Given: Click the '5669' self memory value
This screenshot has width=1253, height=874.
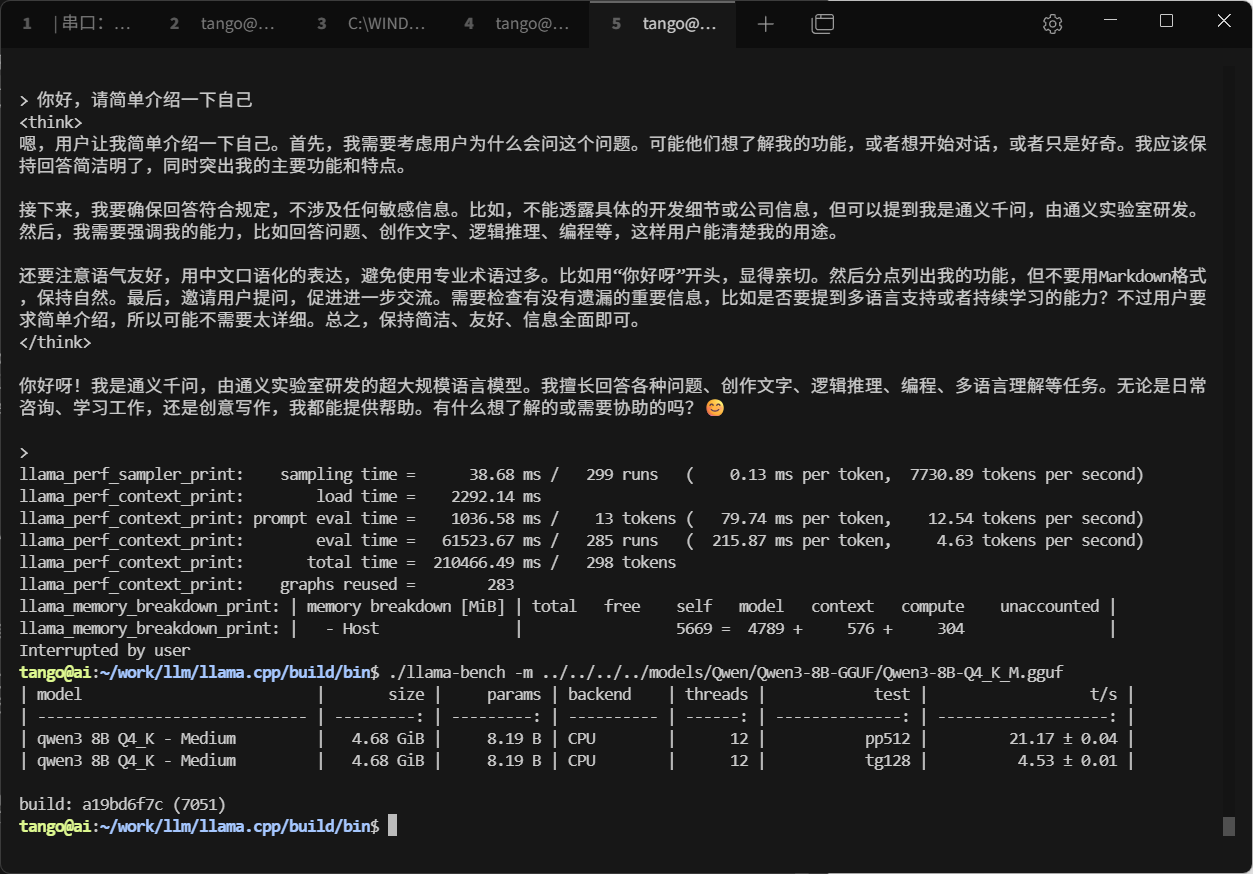Looking at the screenshot, I should click(x=694, y=628).
